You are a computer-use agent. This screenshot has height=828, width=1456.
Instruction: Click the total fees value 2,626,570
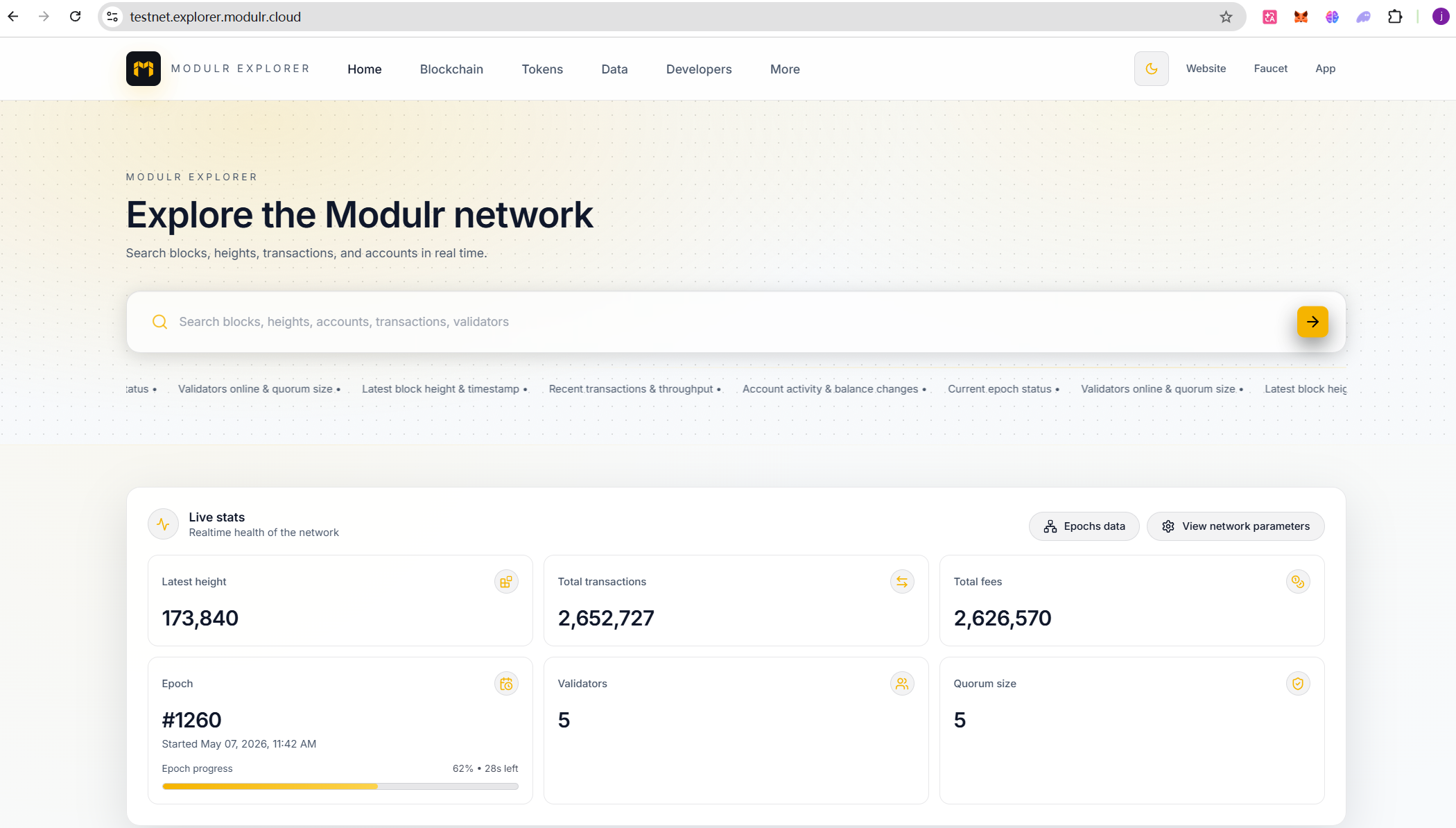coord(1003,618)
